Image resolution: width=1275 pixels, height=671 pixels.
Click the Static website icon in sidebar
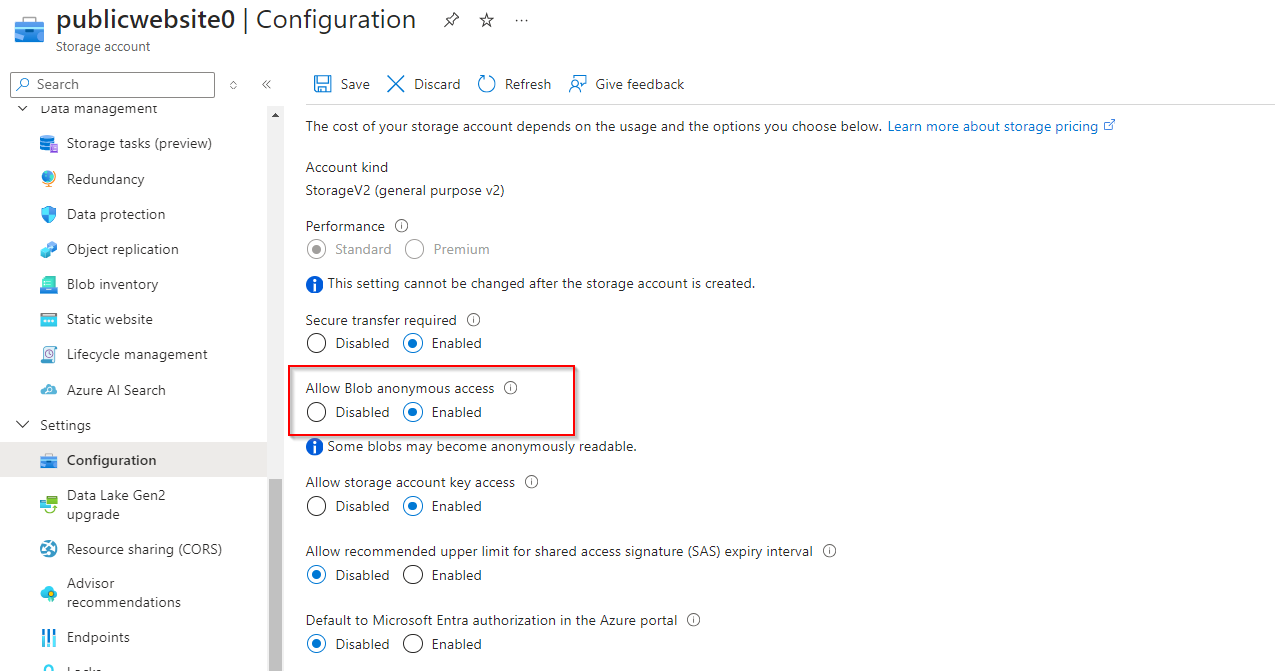49,320
